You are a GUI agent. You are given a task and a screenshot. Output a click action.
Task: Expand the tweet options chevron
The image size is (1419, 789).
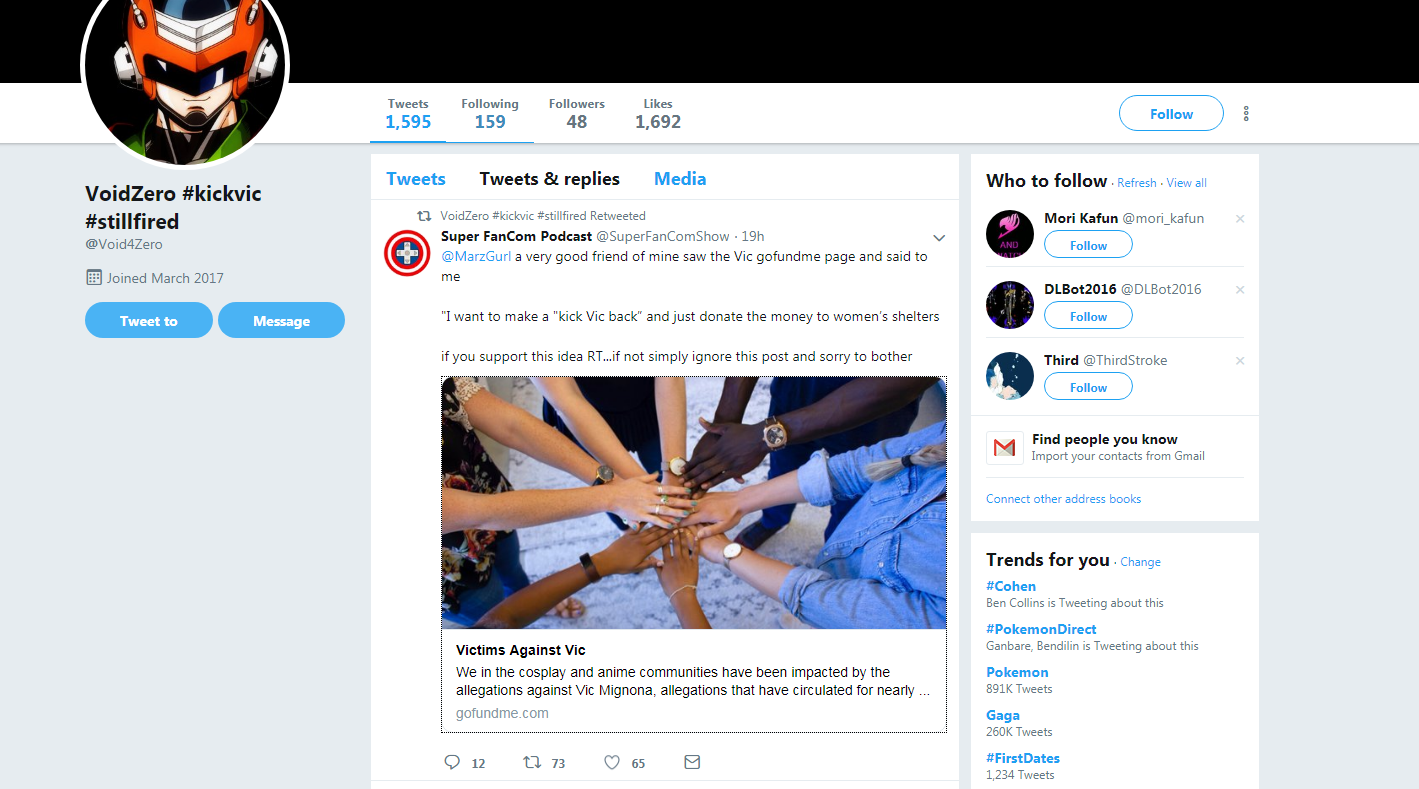pos(939,238)
